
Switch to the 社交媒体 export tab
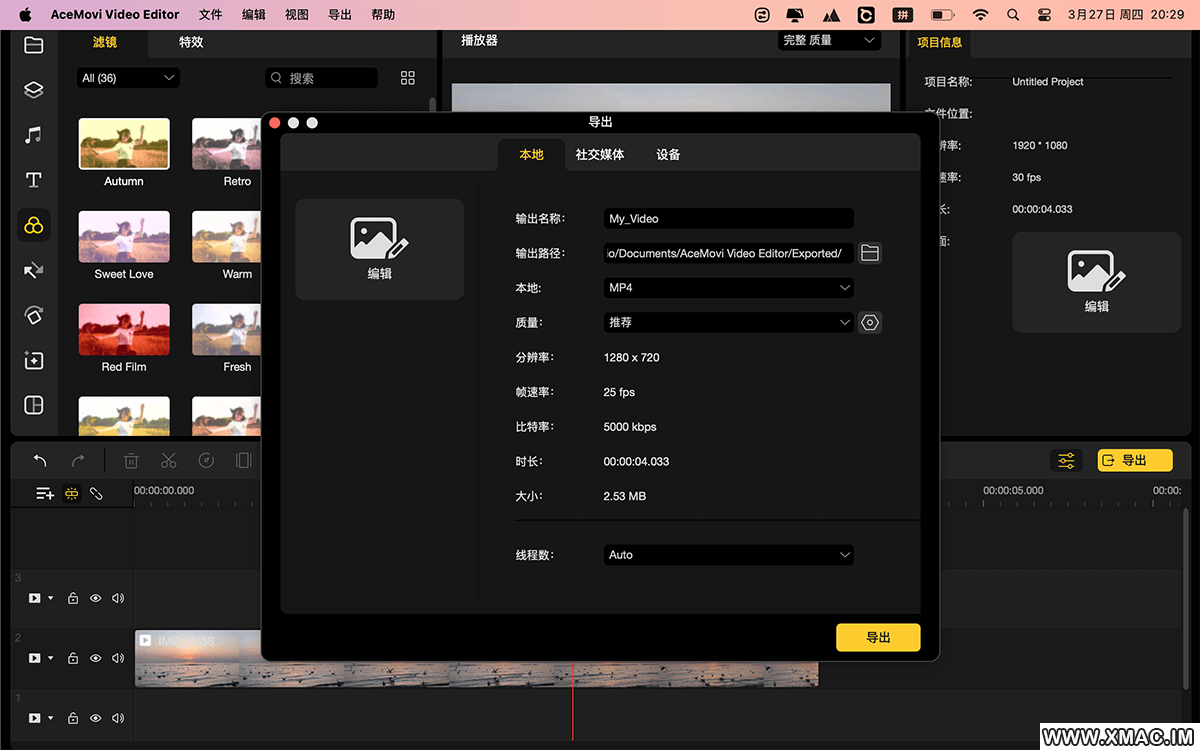[600, 155]
